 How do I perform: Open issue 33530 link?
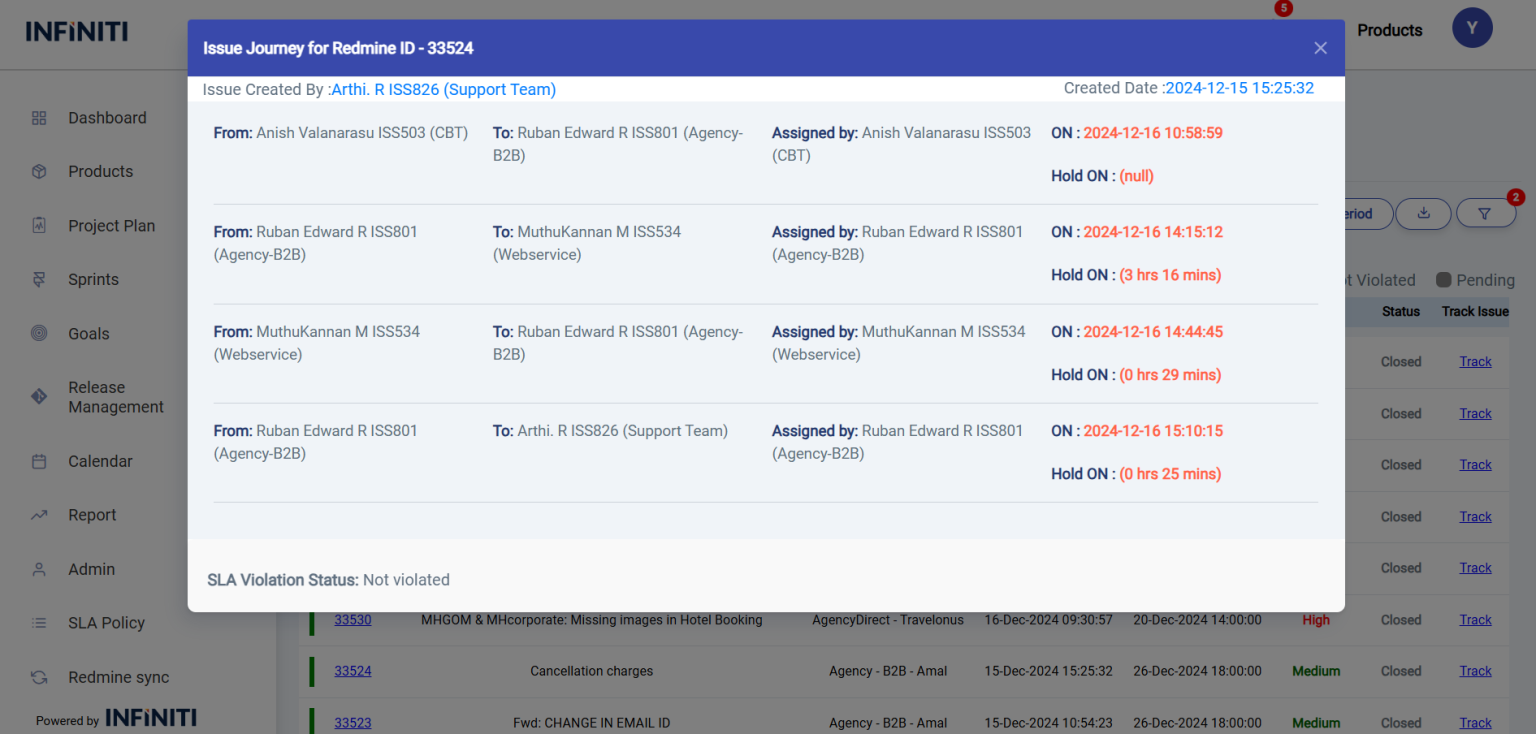(352, 620)
